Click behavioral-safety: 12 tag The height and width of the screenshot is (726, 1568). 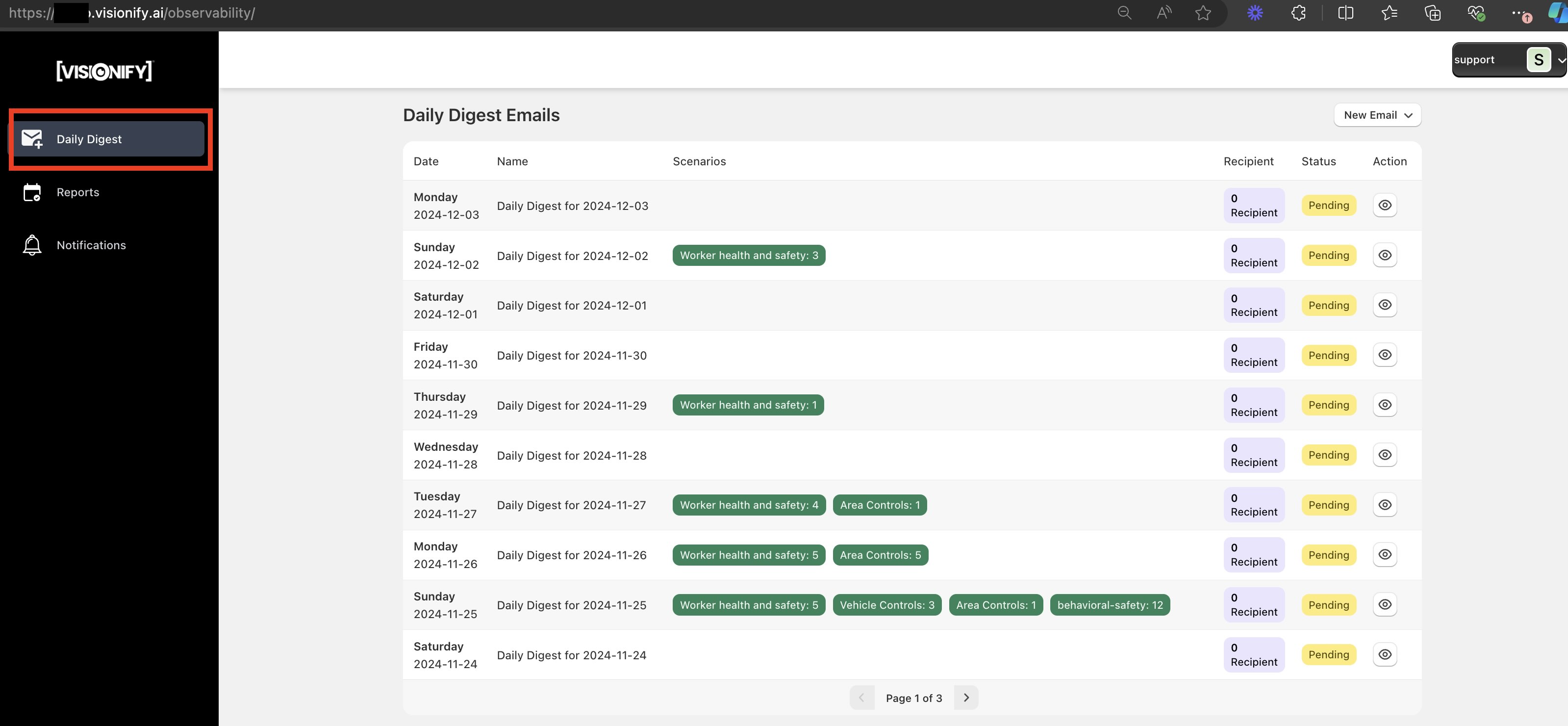click(x=1110, y=605)
